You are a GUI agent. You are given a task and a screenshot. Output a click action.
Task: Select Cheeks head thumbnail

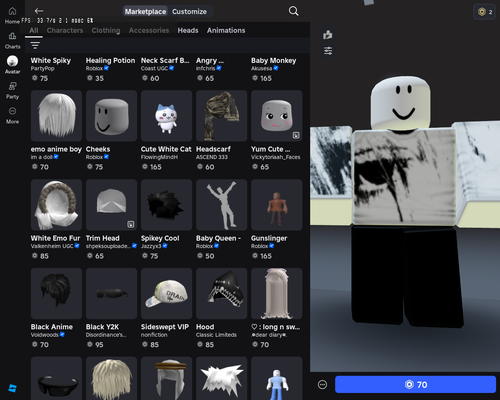[x=111, y=116]
